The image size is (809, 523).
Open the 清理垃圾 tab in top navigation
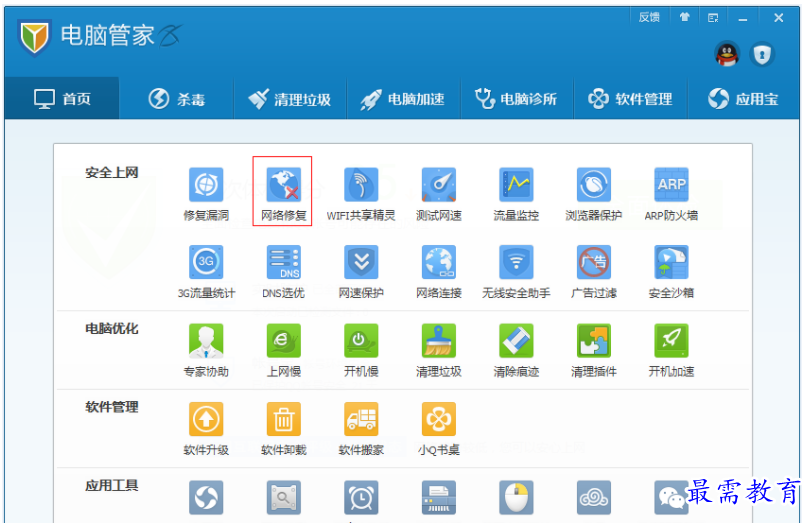pos(290,98)
